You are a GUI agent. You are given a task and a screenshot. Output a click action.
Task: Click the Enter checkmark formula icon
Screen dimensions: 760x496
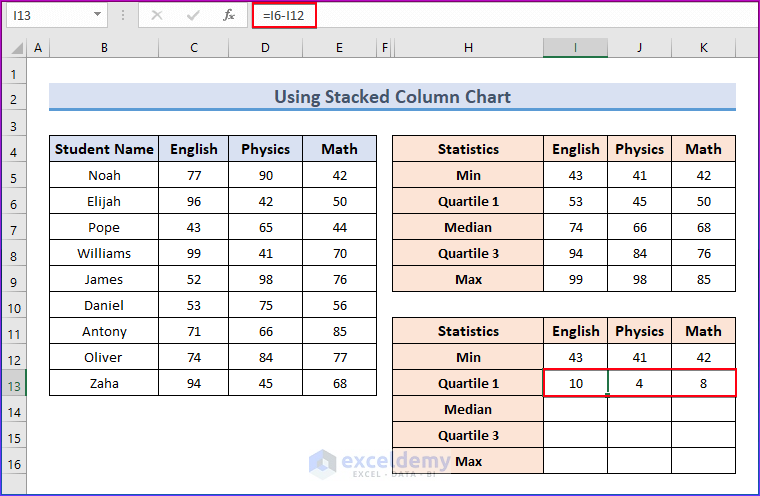pos(193,15)
